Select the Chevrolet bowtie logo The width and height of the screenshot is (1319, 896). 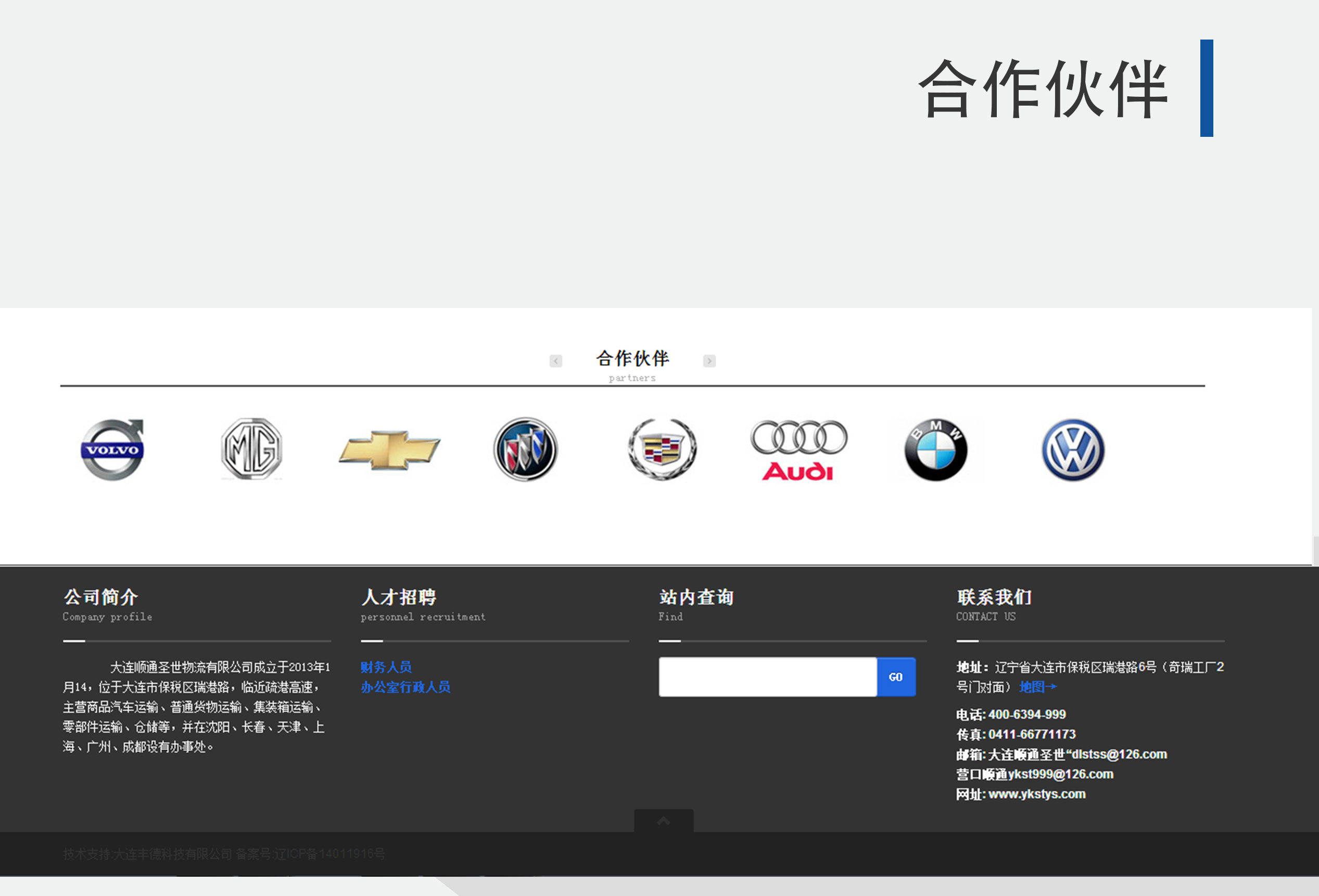pos(389,450)
